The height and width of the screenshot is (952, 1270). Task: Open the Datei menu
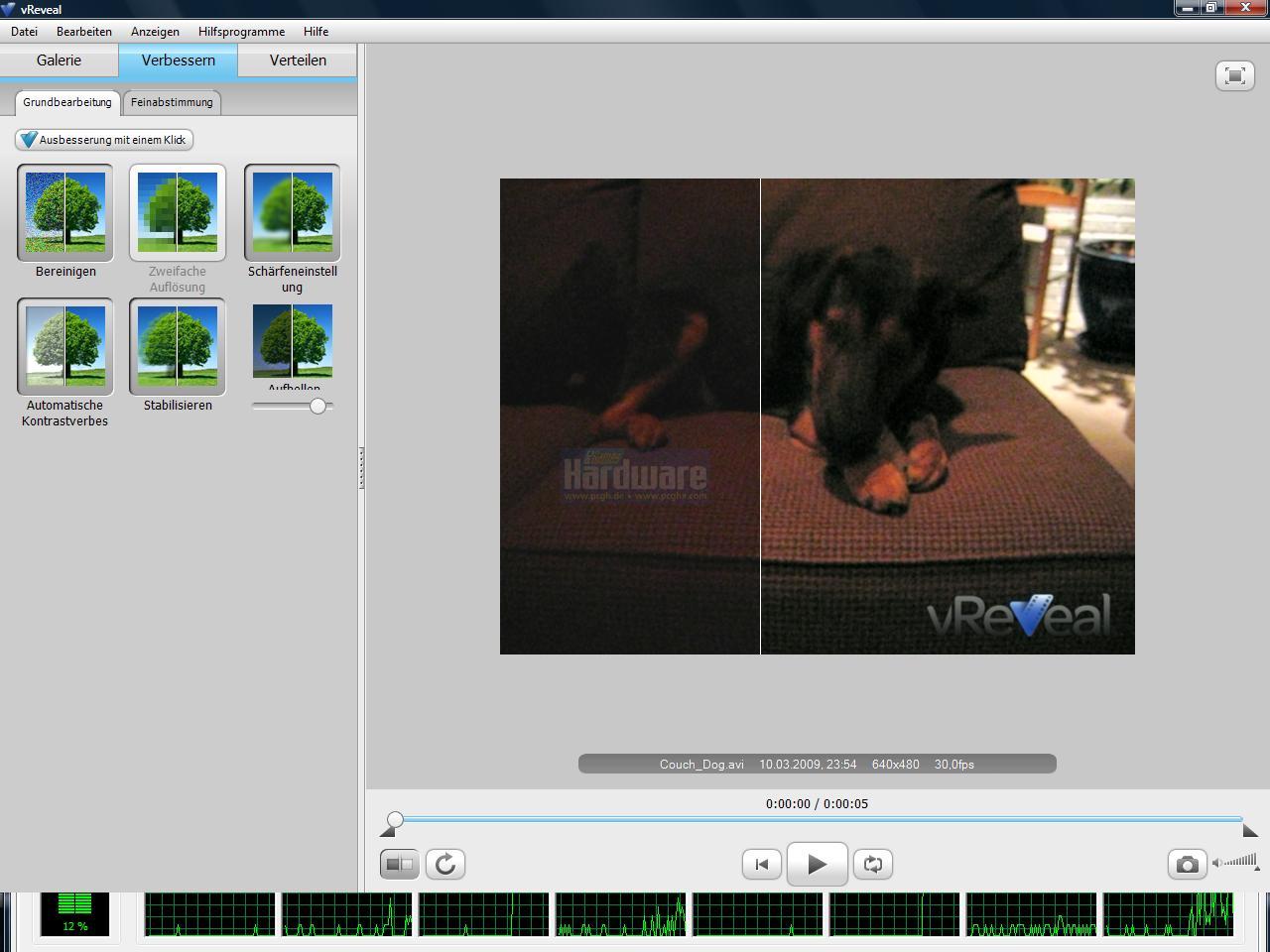[24, 32]
